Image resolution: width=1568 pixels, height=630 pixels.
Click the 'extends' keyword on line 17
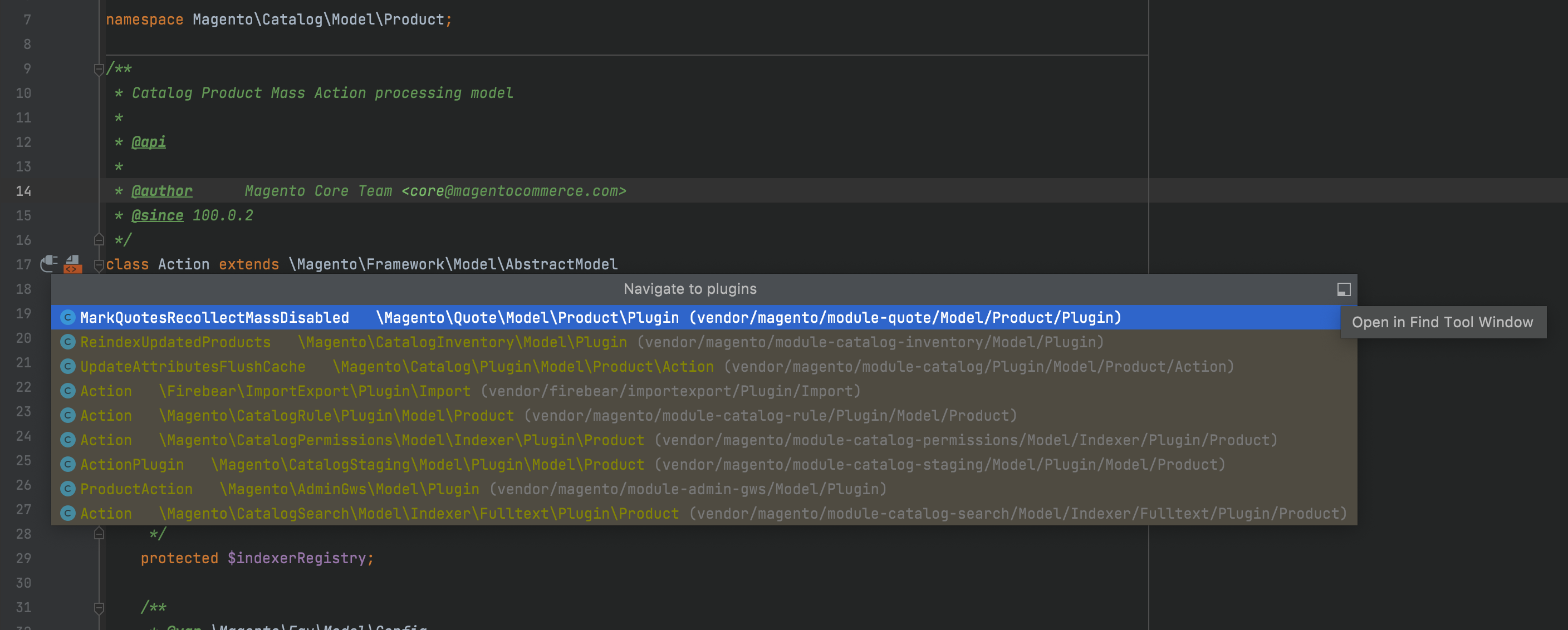pos(249,264)
